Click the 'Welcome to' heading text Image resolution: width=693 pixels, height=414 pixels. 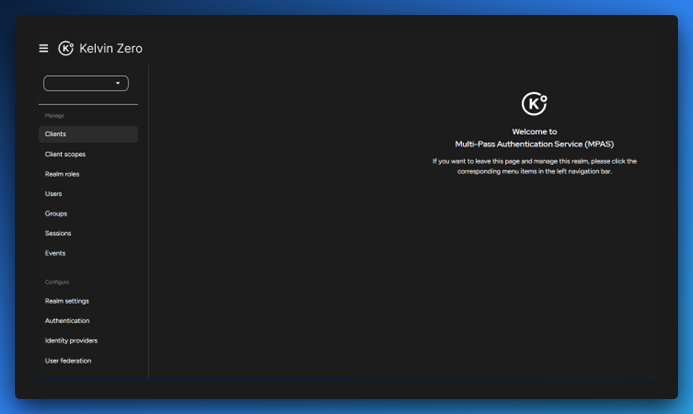pyautogui.click(x=534, y=132)
